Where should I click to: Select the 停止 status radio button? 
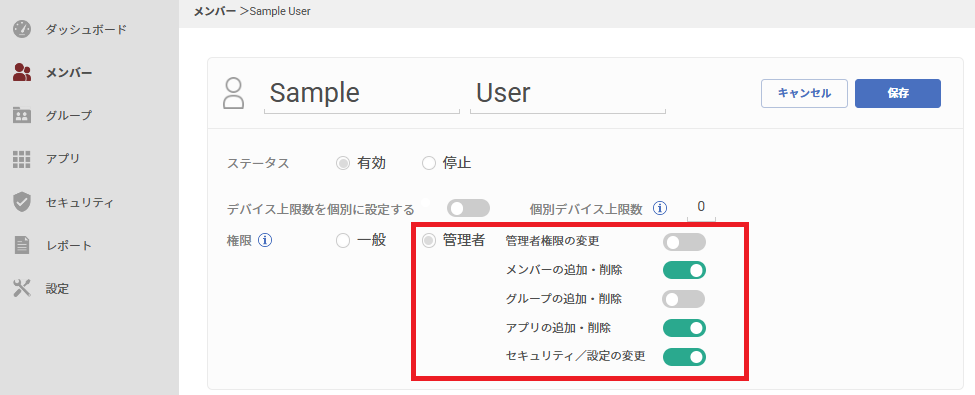(x=428, y=164)
